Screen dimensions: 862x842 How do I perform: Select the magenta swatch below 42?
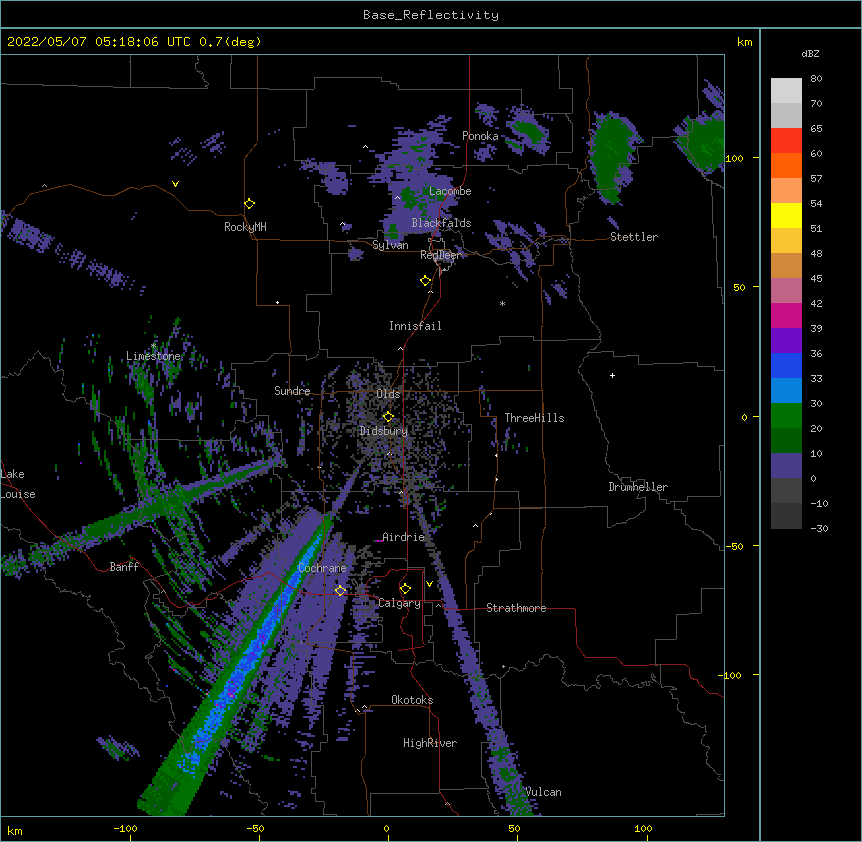pos(786,315)
